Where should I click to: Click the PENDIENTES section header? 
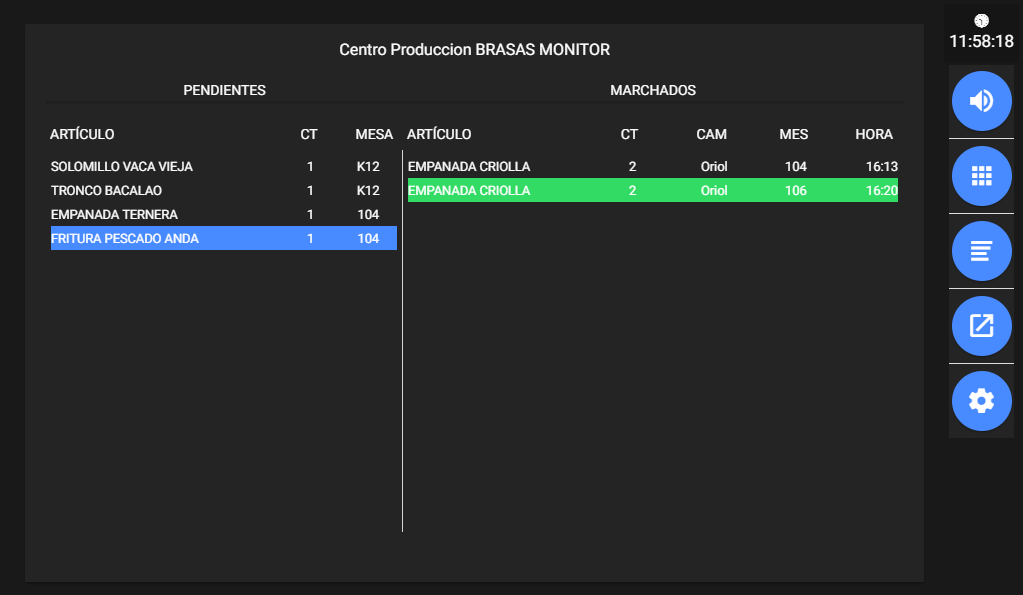224,90
